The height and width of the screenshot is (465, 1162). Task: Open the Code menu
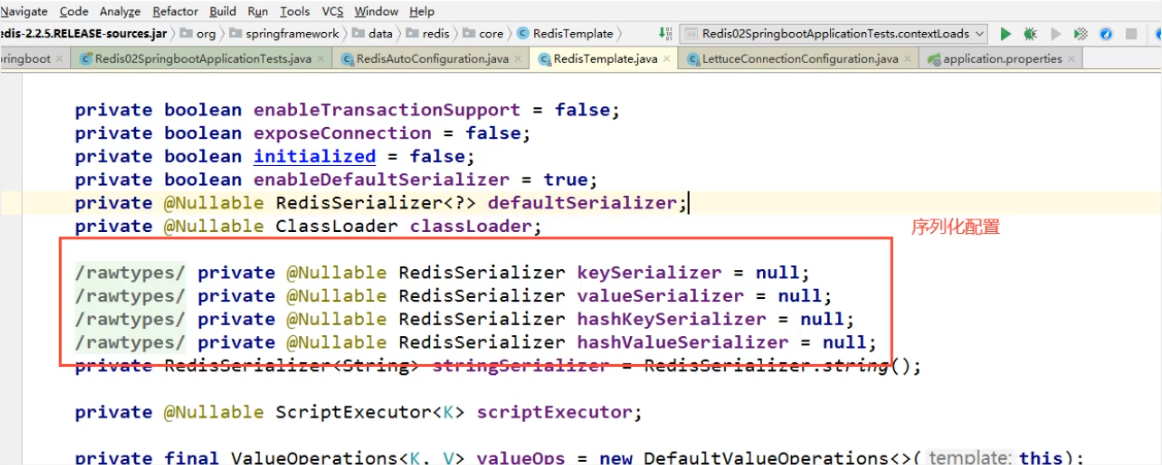pos(74,11)
